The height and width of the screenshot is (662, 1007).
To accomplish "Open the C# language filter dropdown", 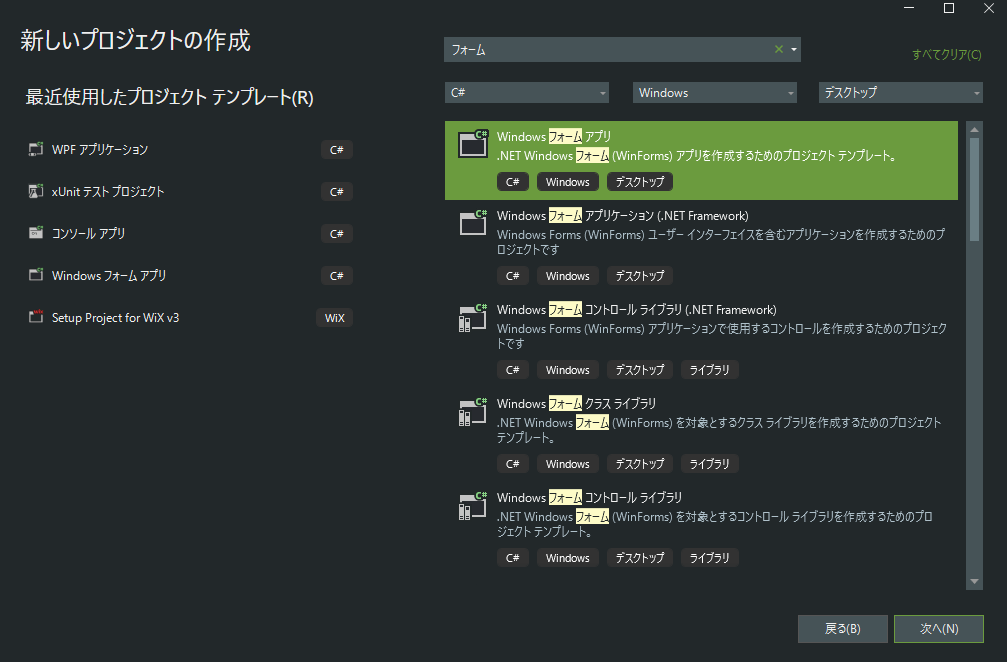I will (x=527, y=92).
